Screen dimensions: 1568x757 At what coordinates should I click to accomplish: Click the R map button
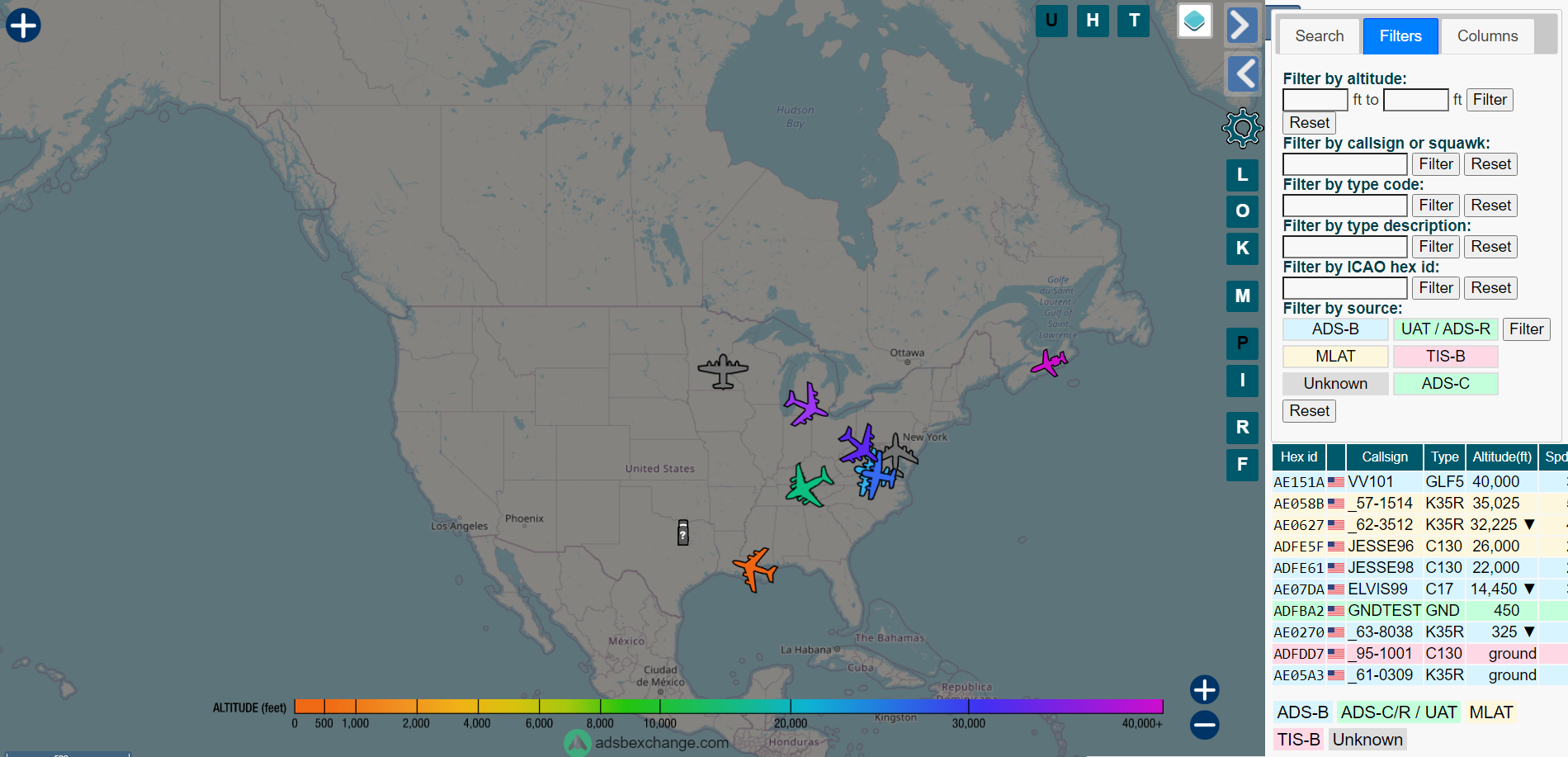pyautogui.click(x=1242, y=428)
